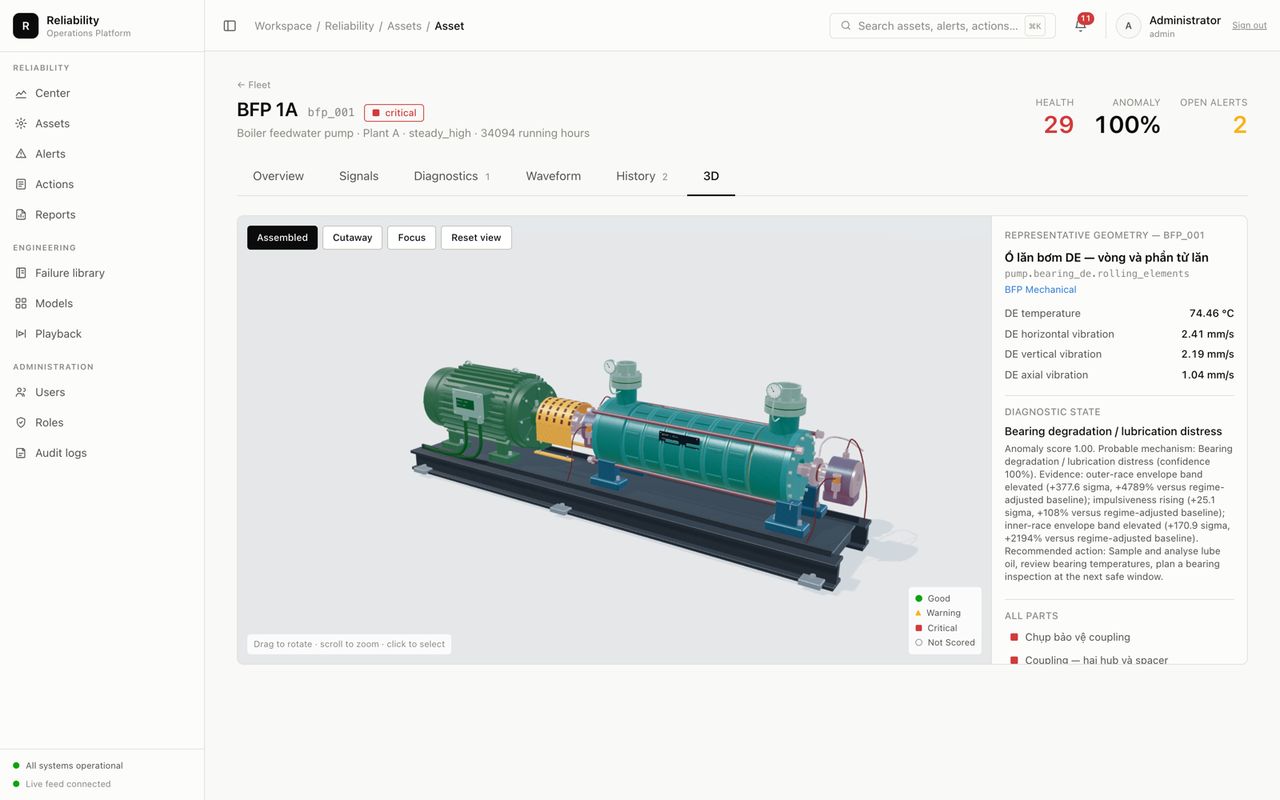Click the Roles shield icon
The image size is (1280, 800).
(x=21, y=422)
